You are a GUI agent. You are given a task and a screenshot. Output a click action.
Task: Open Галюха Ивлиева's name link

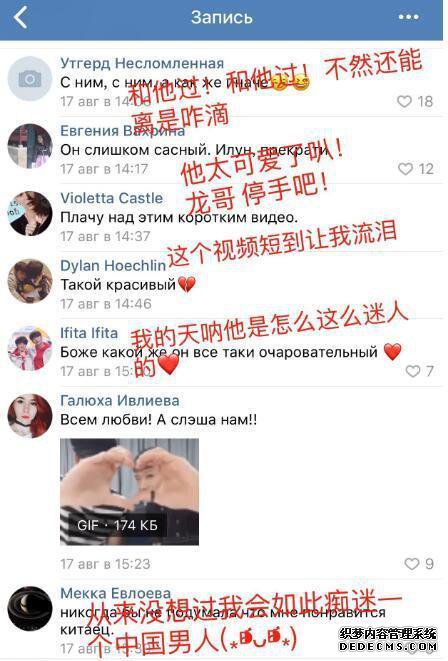pyautogui.click(x=120, y=400)
